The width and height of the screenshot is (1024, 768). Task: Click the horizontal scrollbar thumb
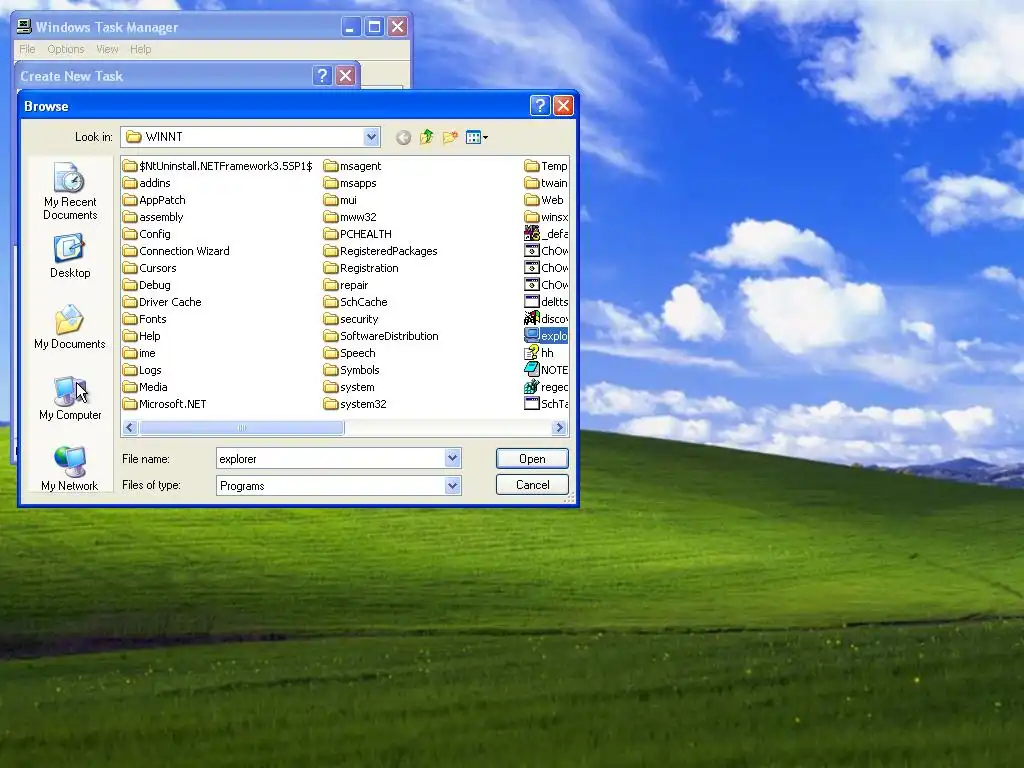coord(242,428)
